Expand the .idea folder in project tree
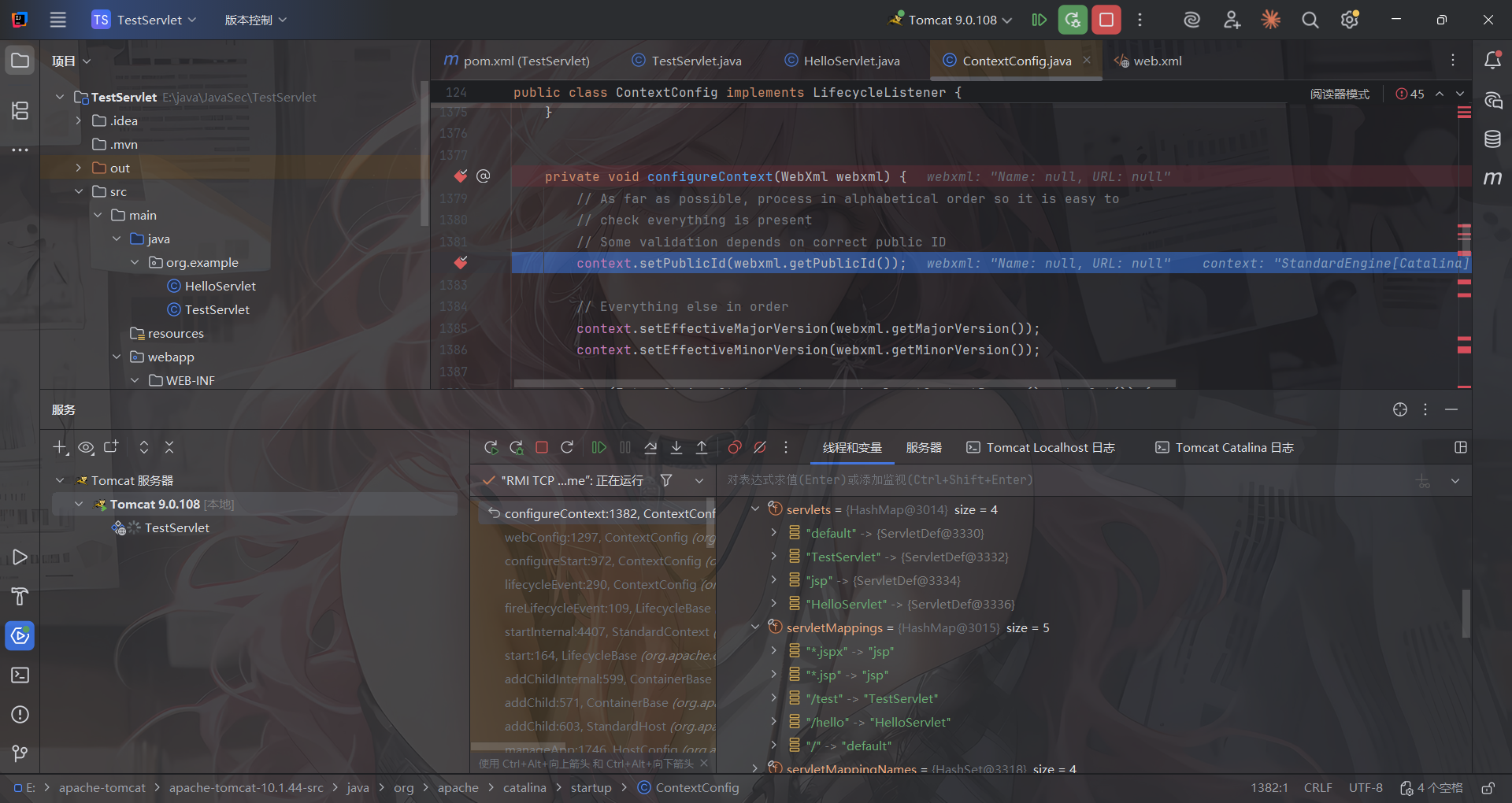The image size is (1512, 803). 78,120
